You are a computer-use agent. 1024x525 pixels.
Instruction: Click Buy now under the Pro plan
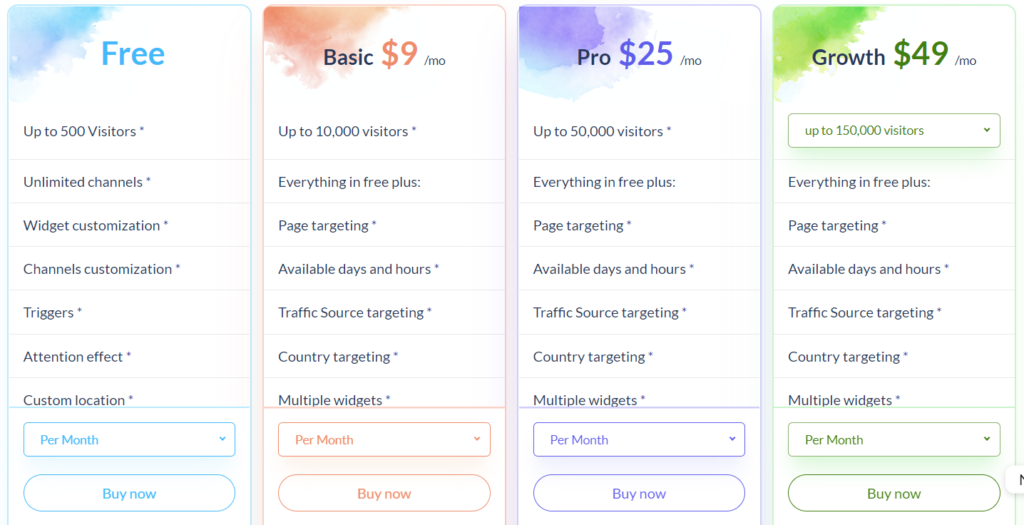pyautogui.click(x=639, y=493)
